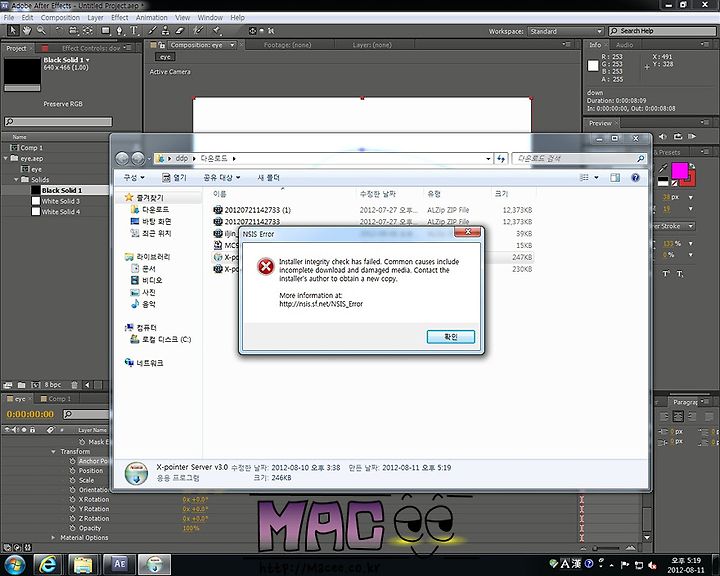Click the 열기 button in Explorer toolbar
Image resolution: width=720 pixels, height=576 pixels.
pos(174,178)
